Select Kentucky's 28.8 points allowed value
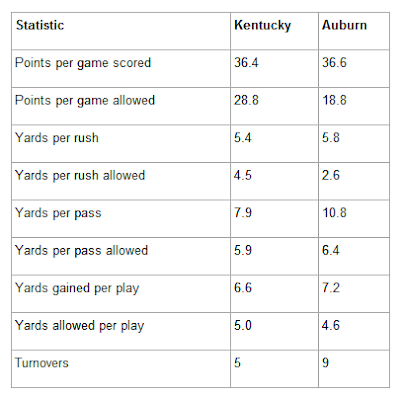This screenshot has width=400, height=399. [x=246, y=100]
